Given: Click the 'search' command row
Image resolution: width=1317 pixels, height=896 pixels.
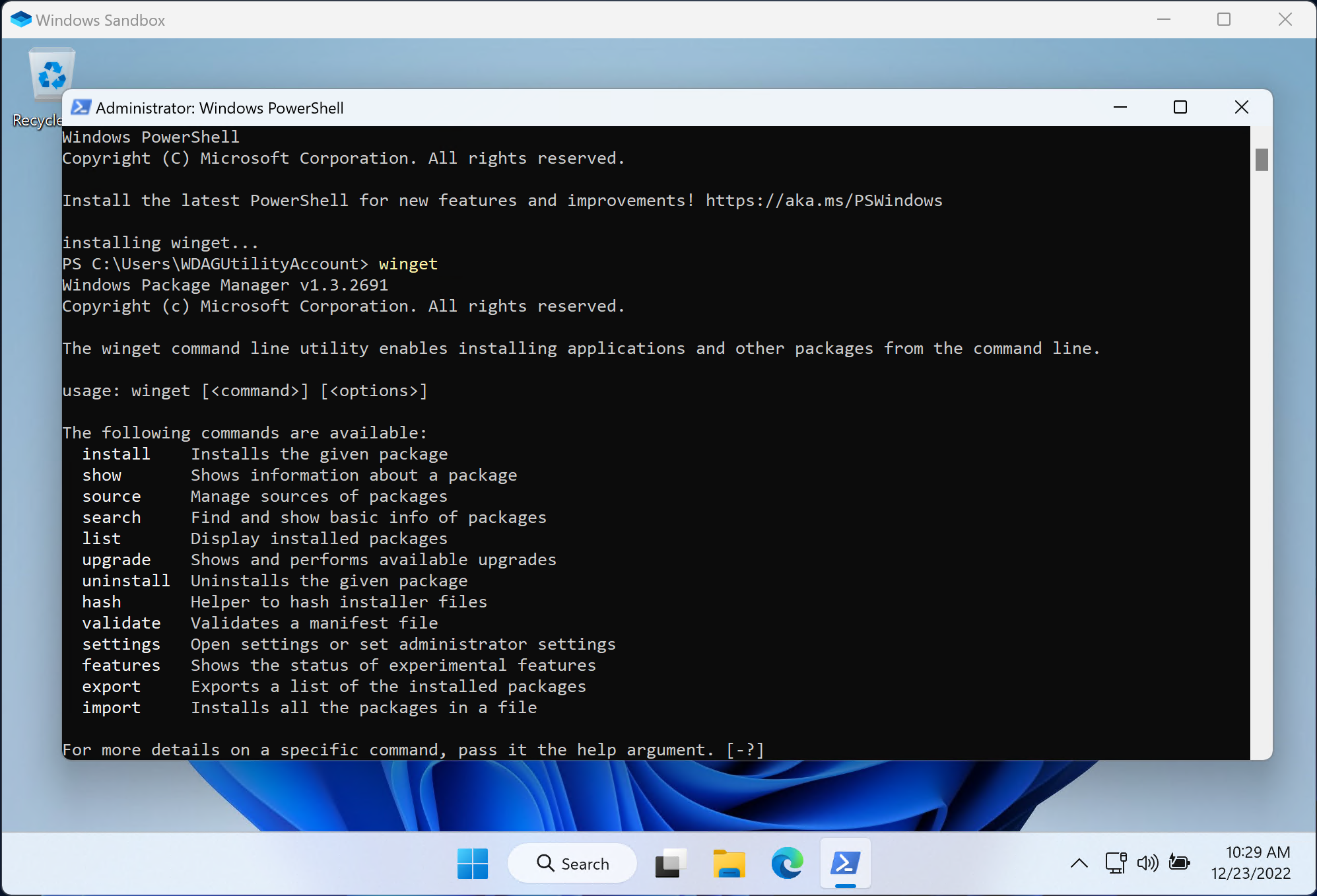Looking at the screenshot, I should point(315,518).
